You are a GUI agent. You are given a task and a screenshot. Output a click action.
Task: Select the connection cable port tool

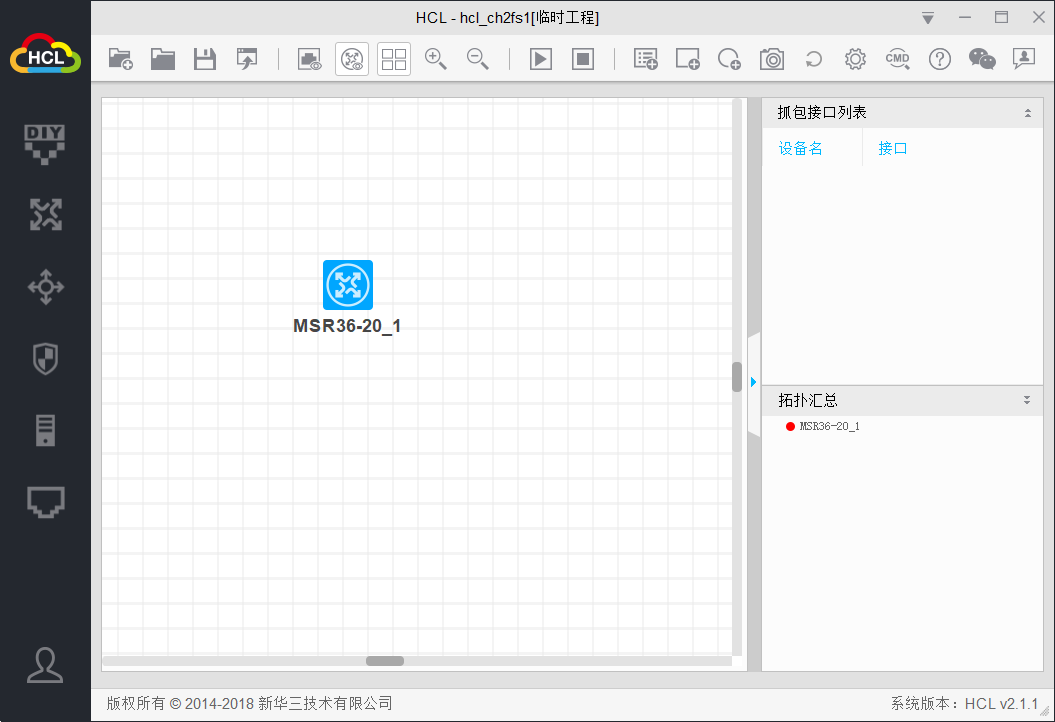click(45, 502)
